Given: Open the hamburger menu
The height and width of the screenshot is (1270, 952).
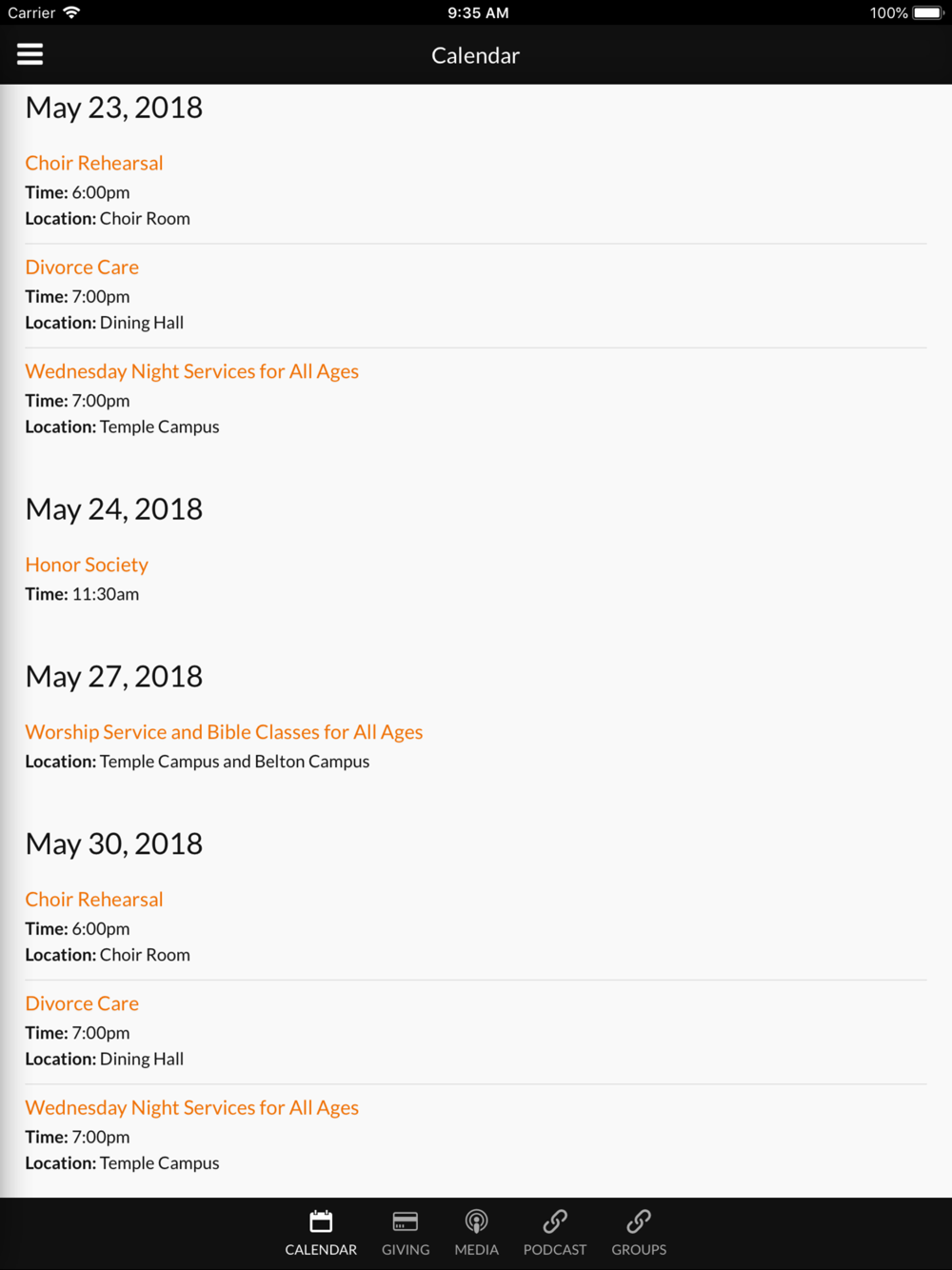Looking at the screenshot, I should point(30,54).
